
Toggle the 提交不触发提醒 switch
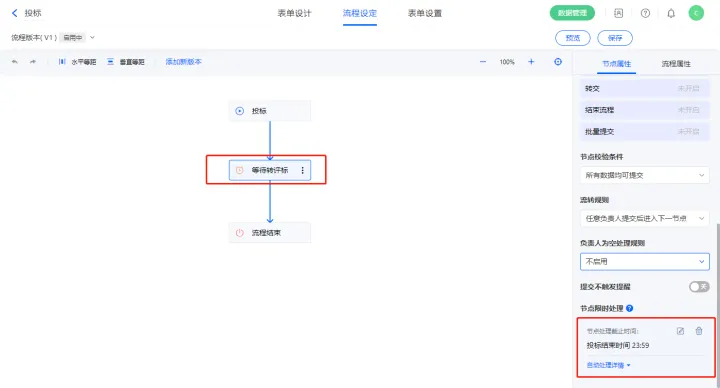tap(699, 287)
